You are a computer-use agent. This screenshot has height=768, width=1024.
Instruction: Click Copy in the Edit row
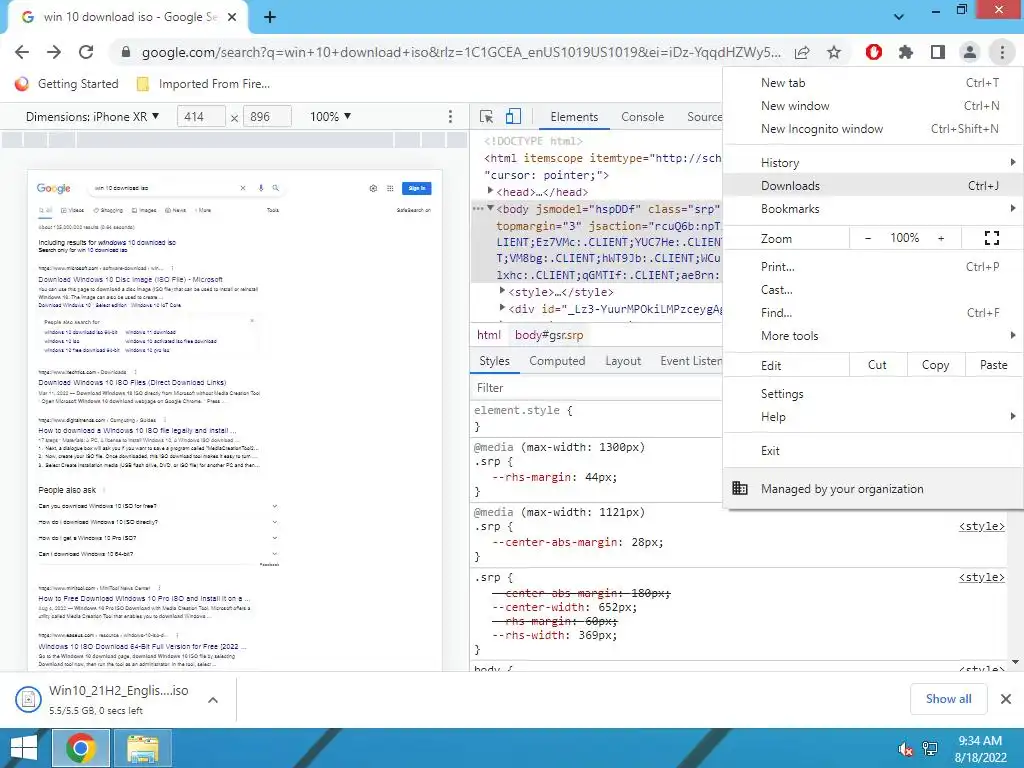[x=935, y=365]
